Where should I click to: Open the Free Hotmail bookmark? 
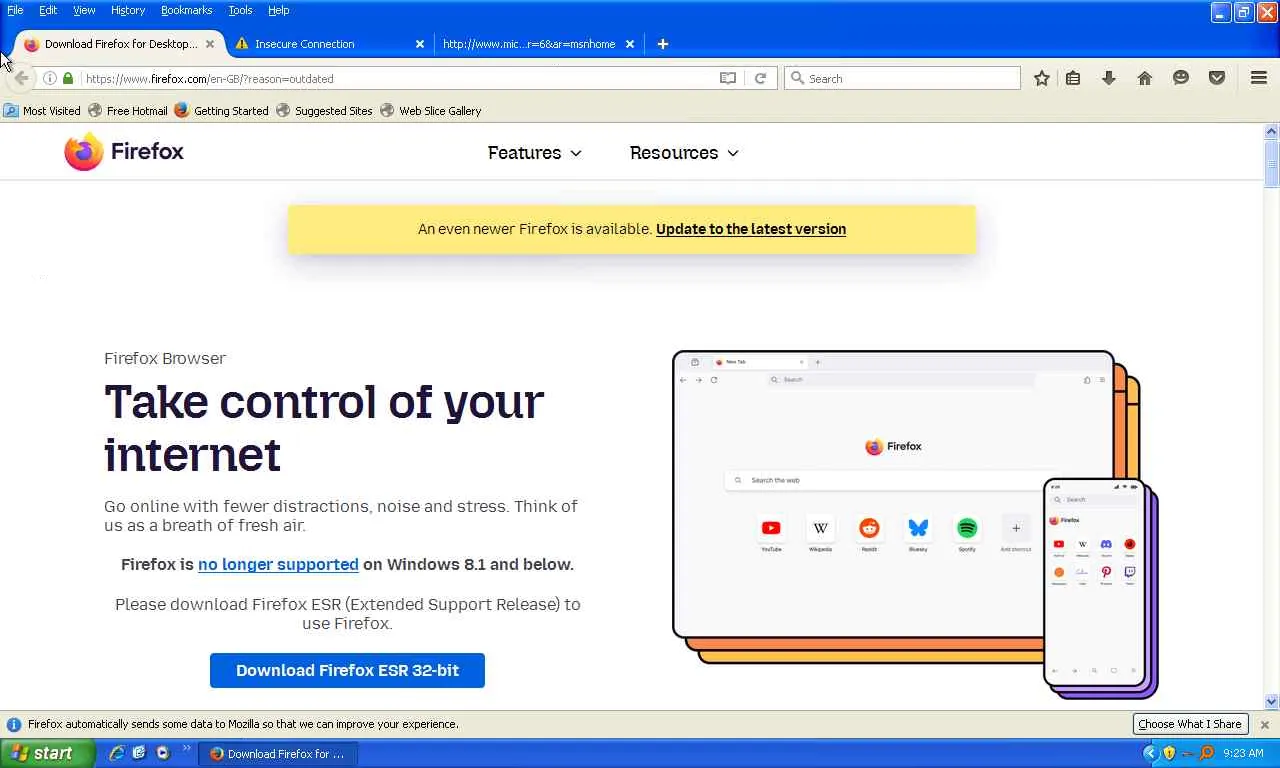point(128,111)
